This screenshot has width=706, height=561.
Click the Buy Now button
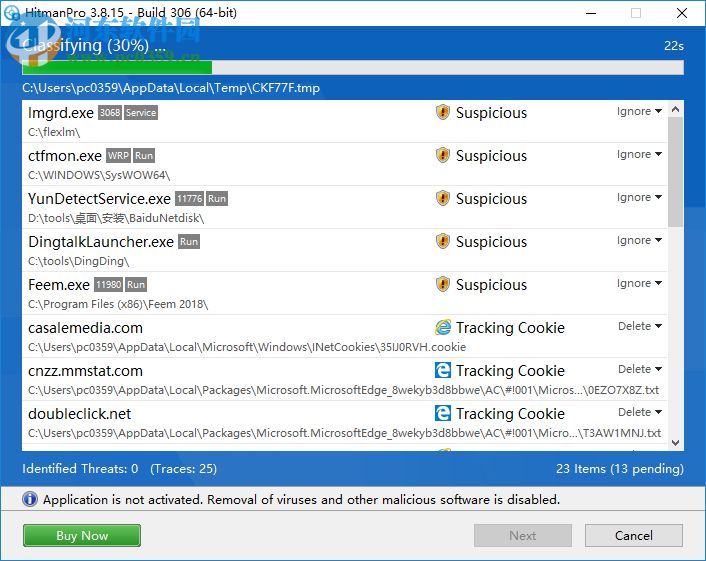(x=82, y=535)
